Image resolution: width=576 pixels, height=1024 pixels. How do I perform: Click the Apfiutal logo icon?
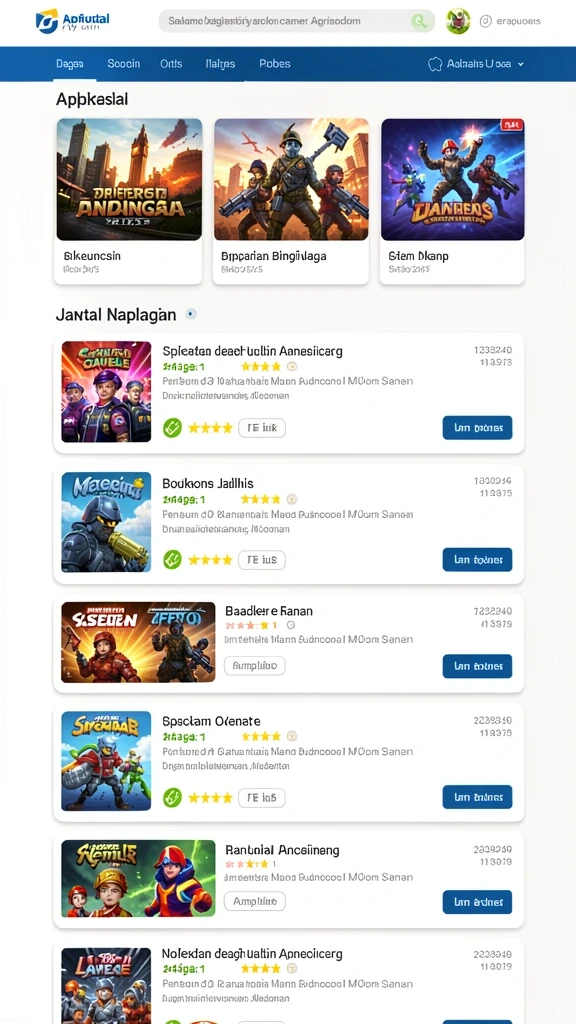(x=47, y=21)
